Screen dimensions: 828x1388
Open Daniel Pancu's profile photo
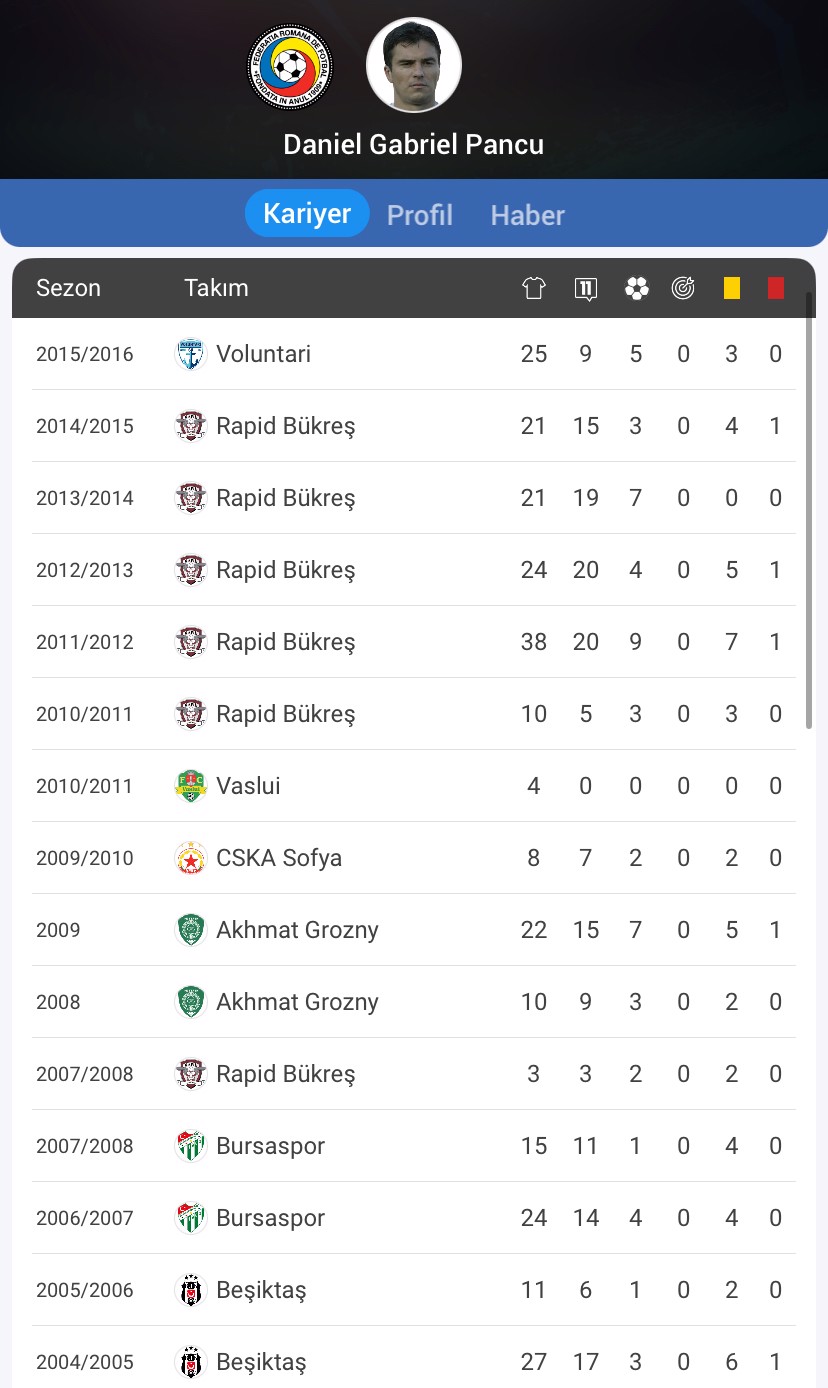[x=413, y=65]
